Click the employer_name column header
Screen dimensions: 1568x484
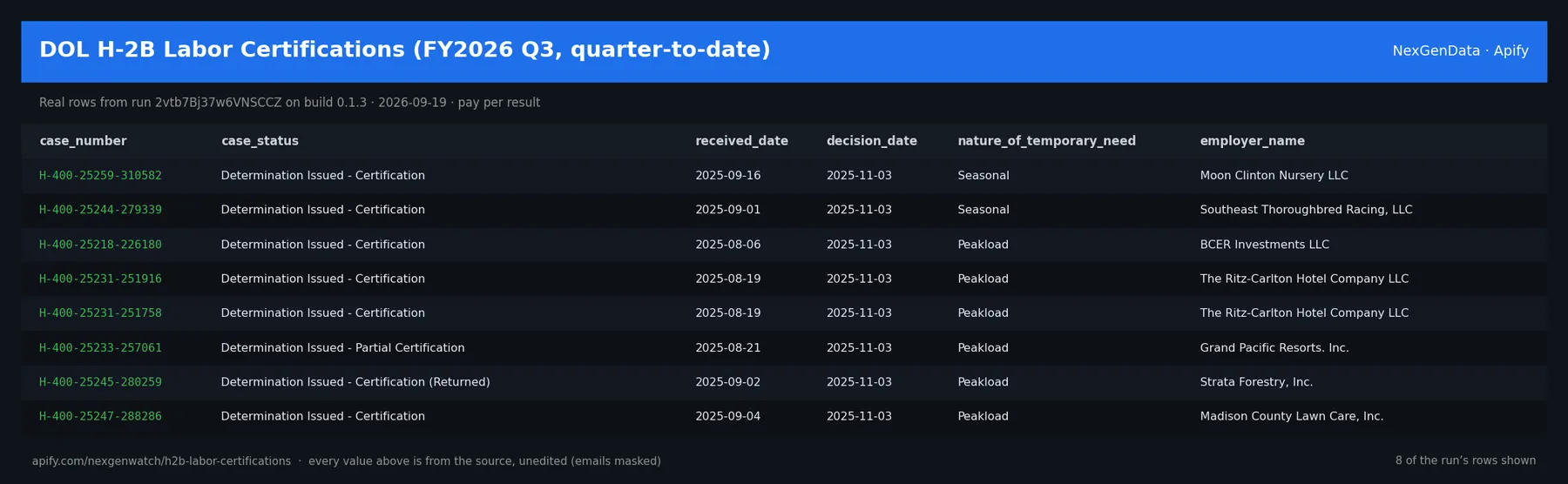coord(1252,141)
